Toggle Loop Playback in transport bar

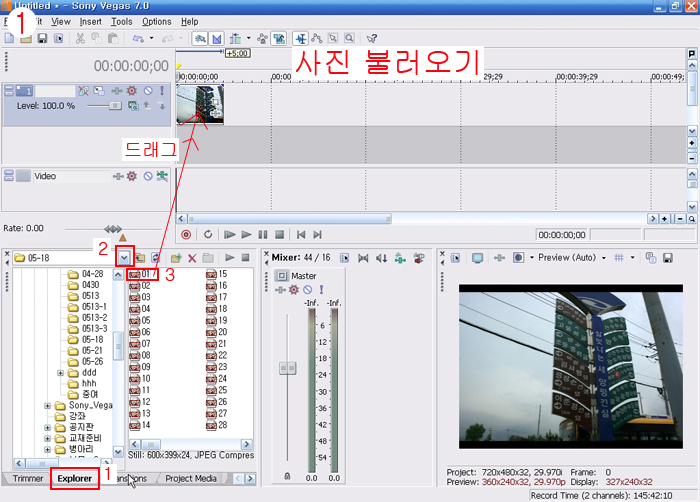click(208, 234)
